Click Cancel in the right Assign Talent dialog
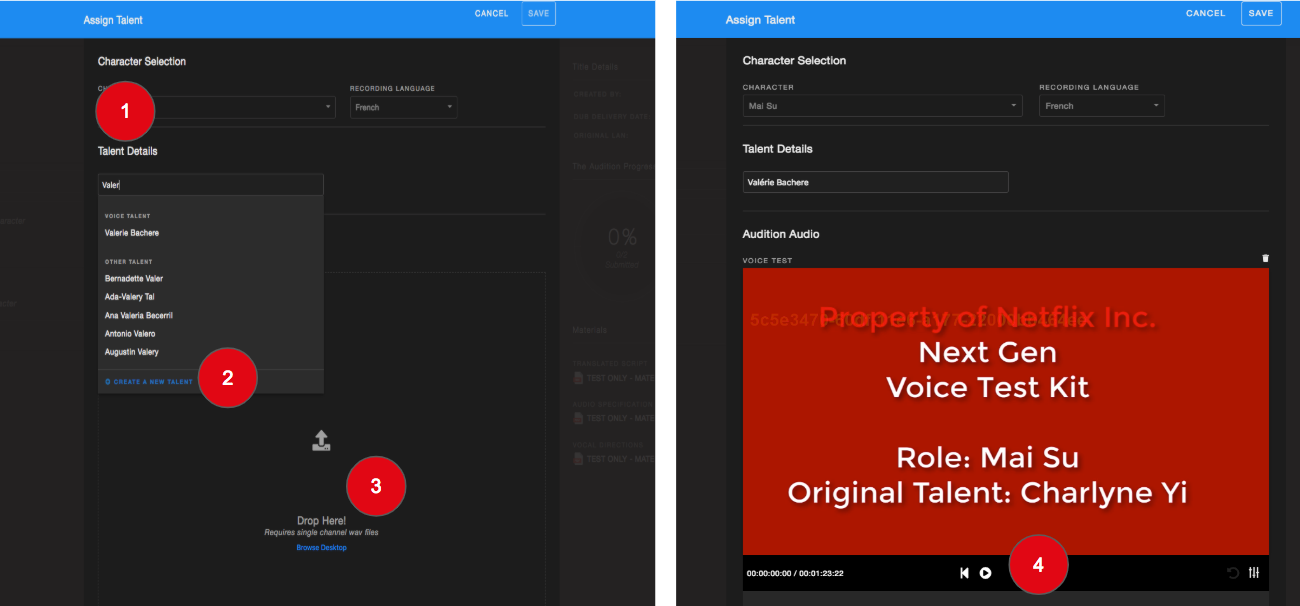Screen dimensions: 1300x606 tap(1206, 14)
